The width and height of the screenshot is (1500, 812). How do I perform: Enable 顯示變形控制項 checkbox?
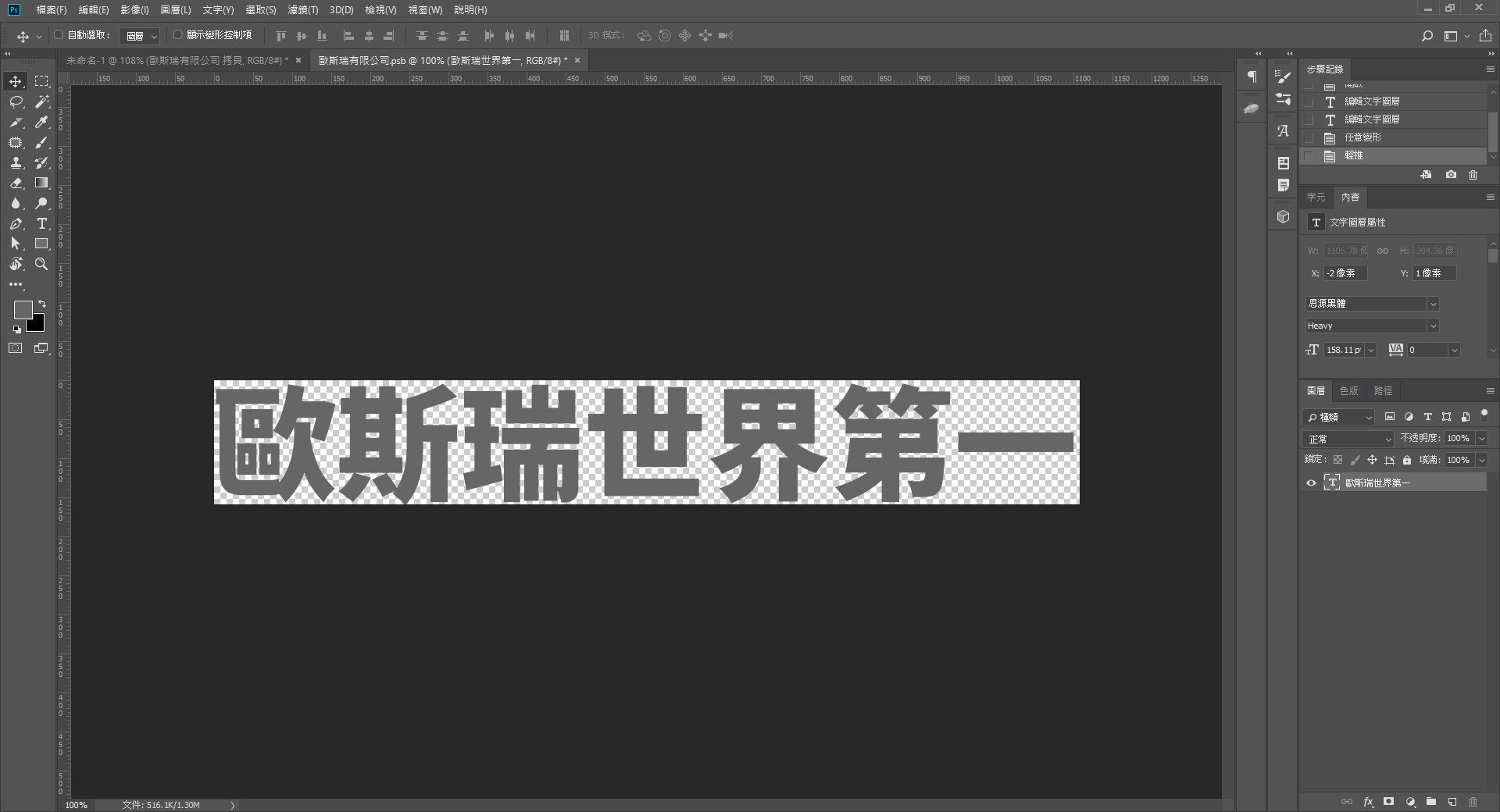coord(178,35)
